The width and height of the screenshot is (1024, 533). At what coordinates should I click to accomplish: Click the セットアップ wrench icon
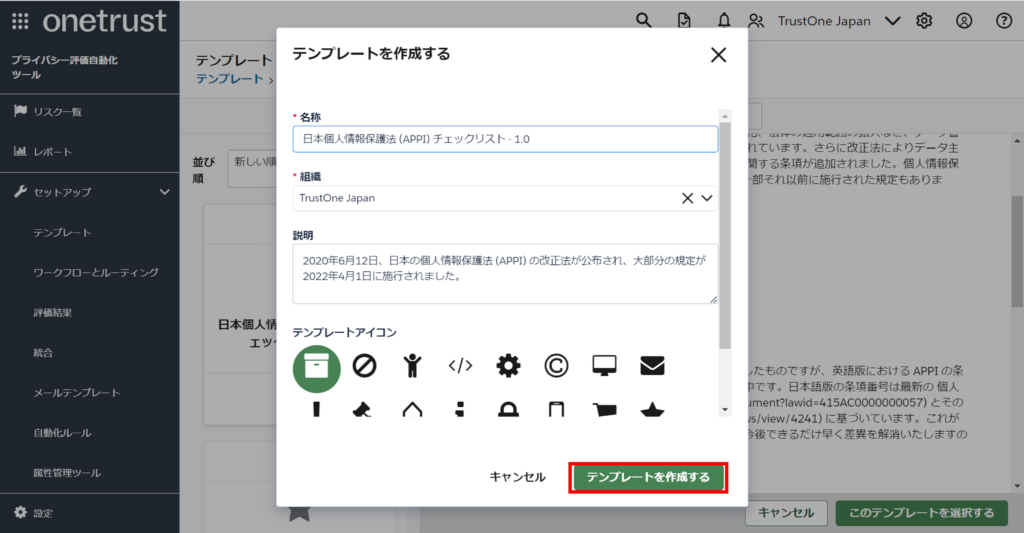click(x=20, y=191)
